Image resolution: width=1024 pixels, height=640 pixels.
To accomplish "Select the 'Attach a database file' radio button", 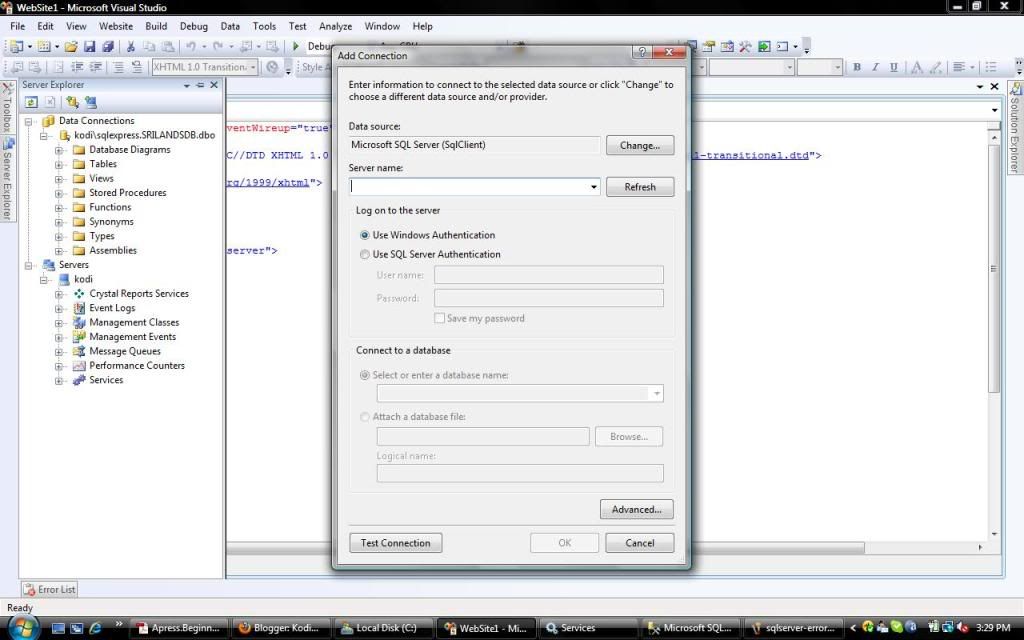I will click(x=364, y=417).
